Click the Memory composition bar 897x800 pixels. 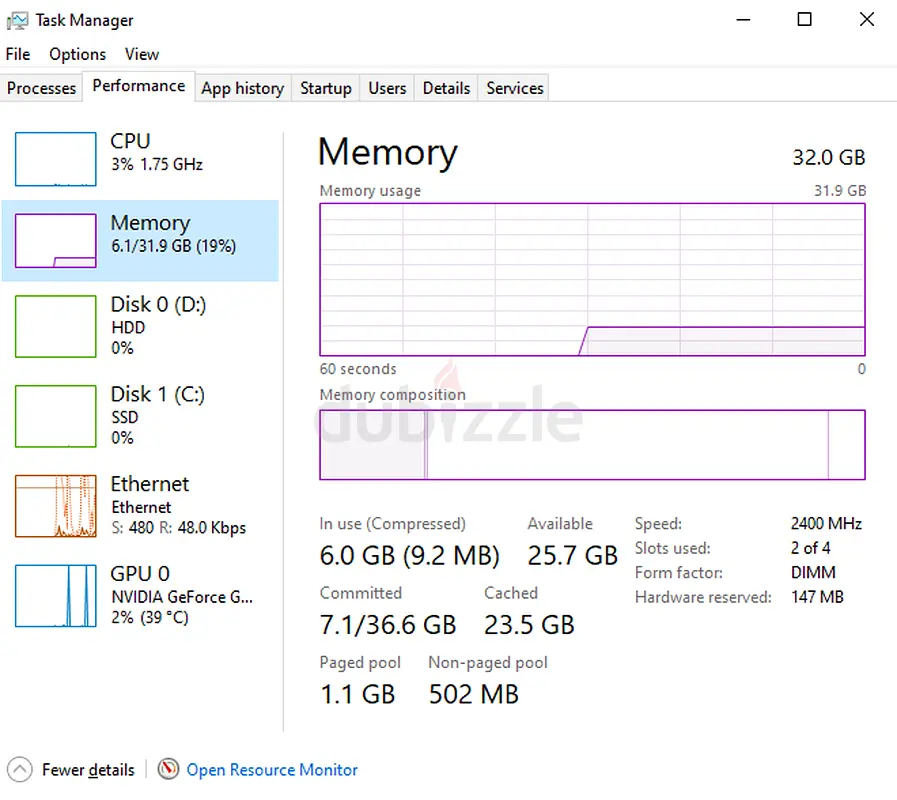tap(592, 444)
